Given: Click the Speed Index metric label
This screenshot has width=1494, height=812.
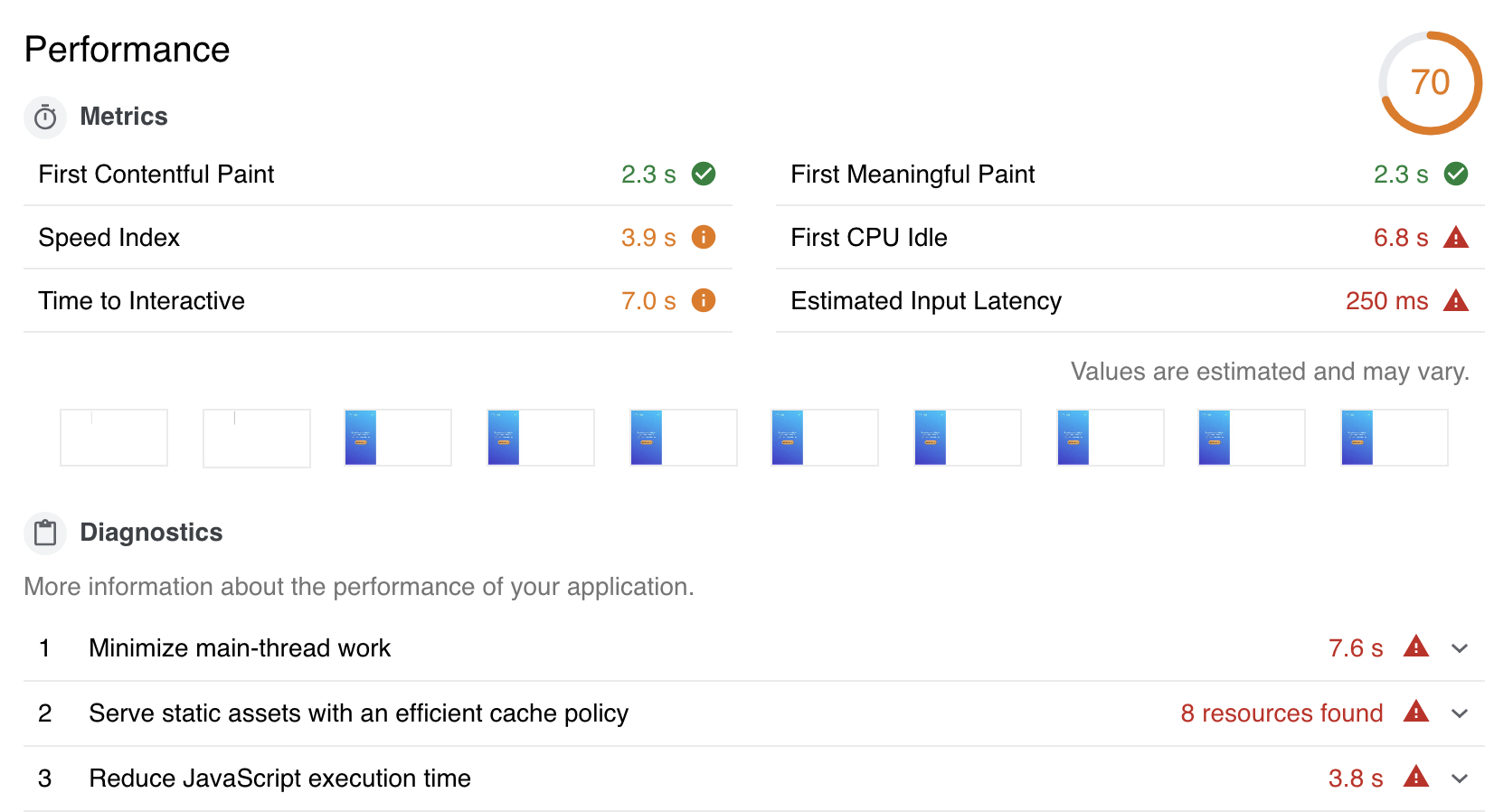Looking at the screenshot, I should pos(109,238).
